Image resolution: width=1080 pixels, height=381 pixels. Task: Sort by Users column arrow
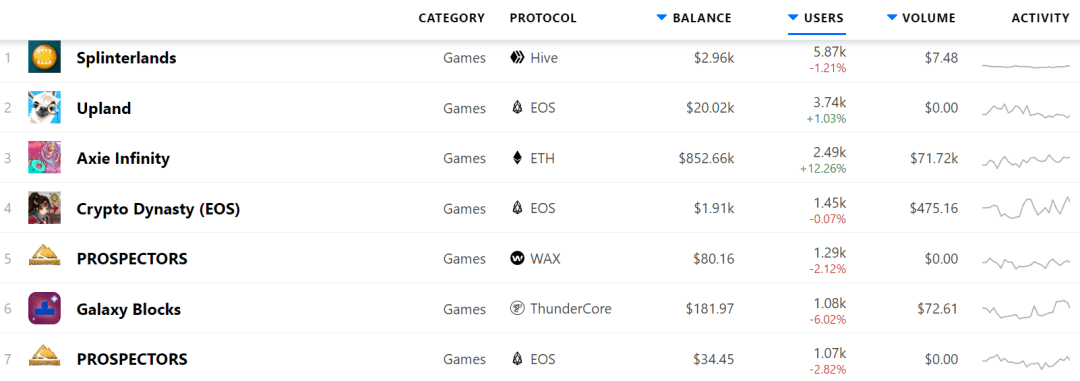[793, 17]
